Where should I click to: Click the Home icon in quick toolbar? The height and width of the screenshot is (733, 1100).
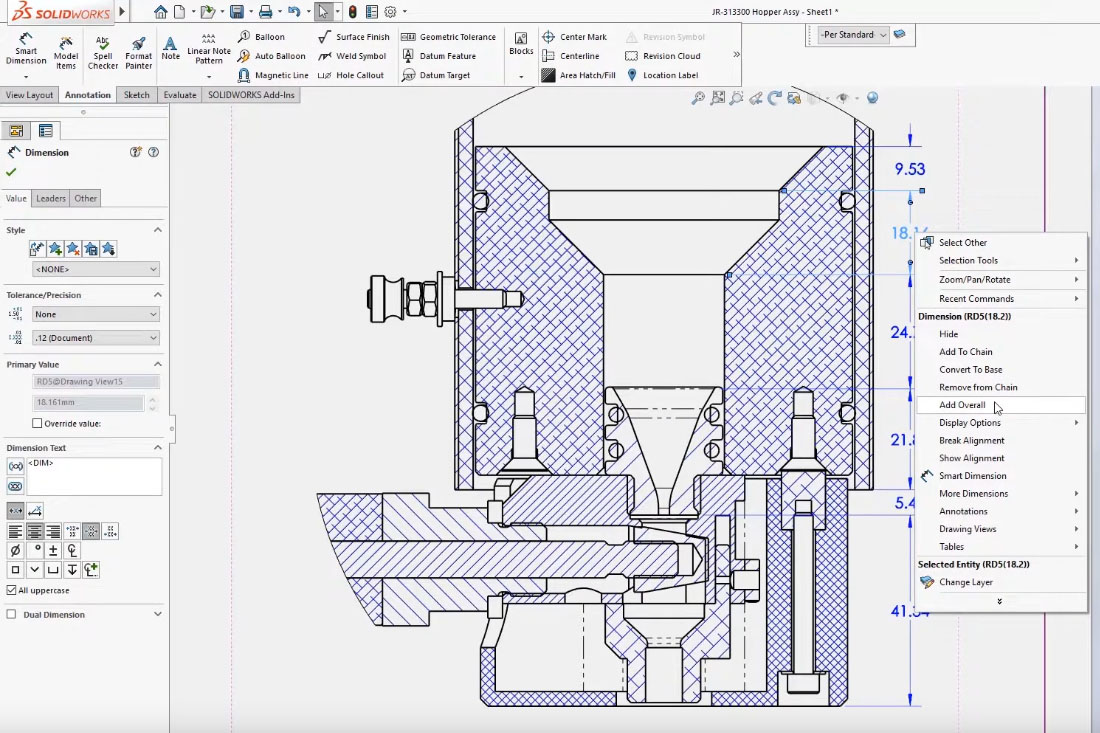click(x=161, y=12)
